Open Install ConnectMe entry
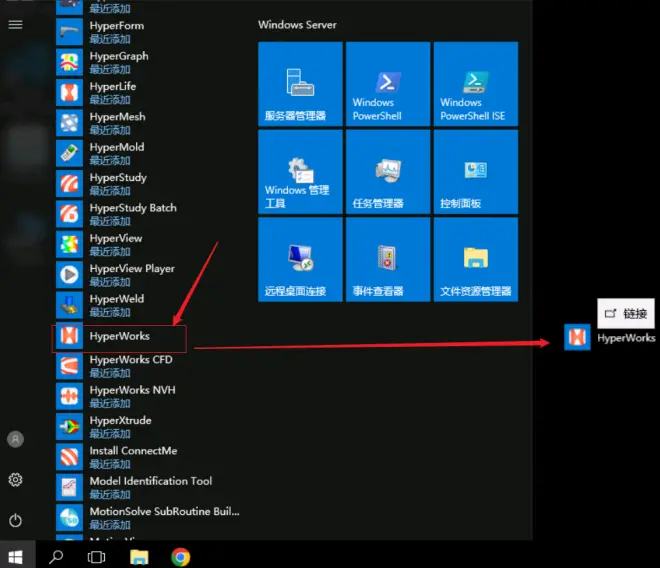 pyautogui.click(x=147, y=457)
